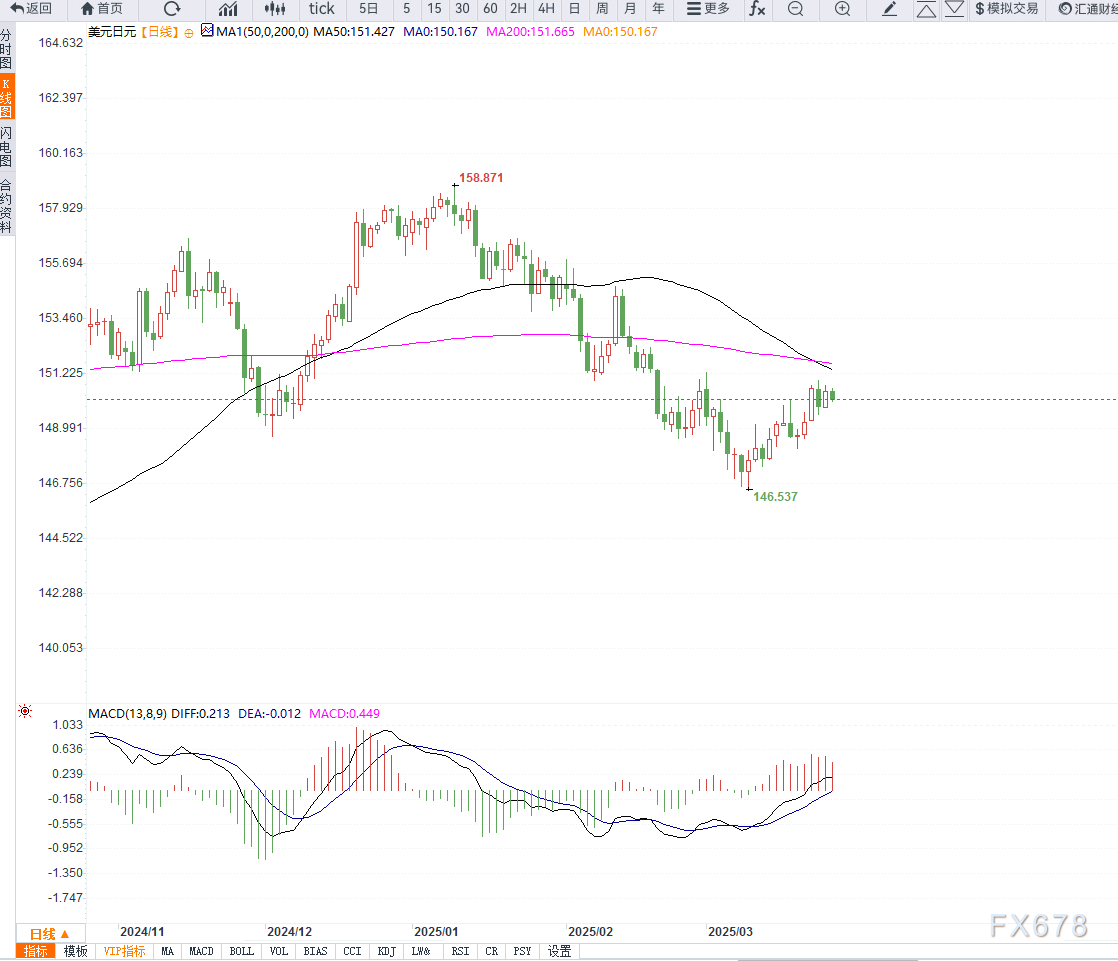
Task: Select the 月 monthly timeframe
Action: [x=630, y=9]
